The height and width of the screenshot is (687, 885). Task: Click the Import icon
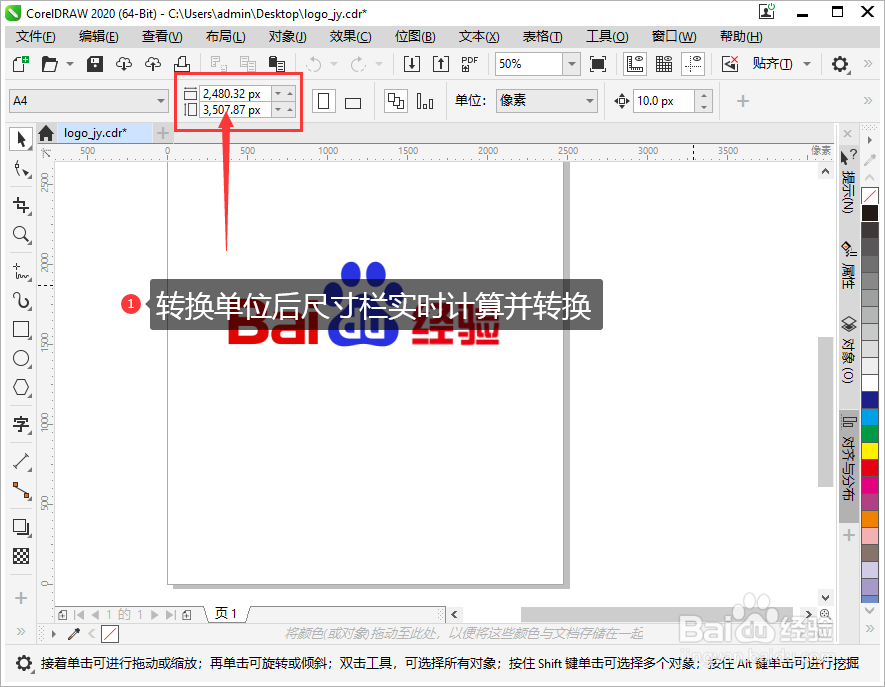[x=412, y=64]
